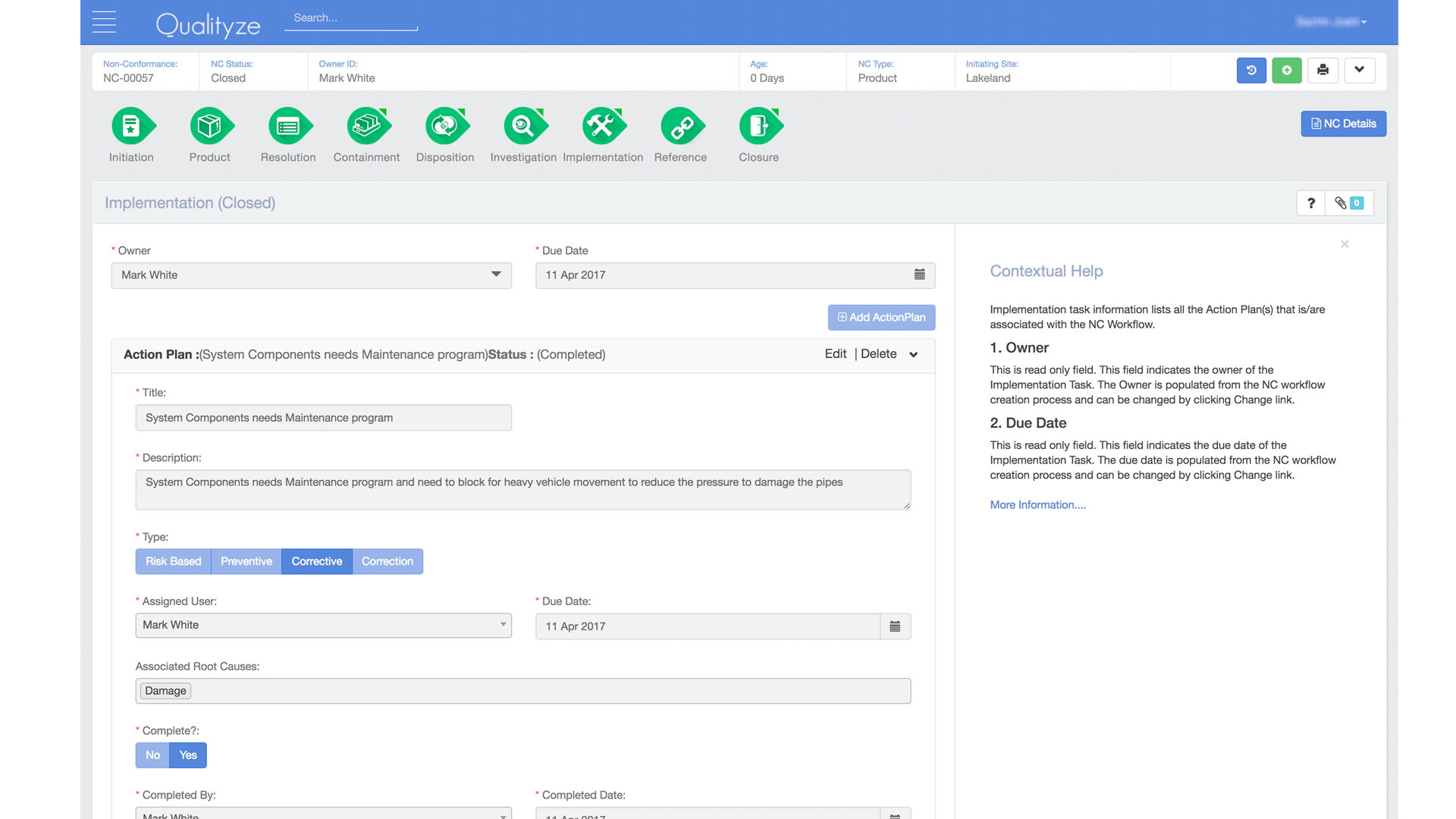Select the Preventive type option

pos(246,561)
